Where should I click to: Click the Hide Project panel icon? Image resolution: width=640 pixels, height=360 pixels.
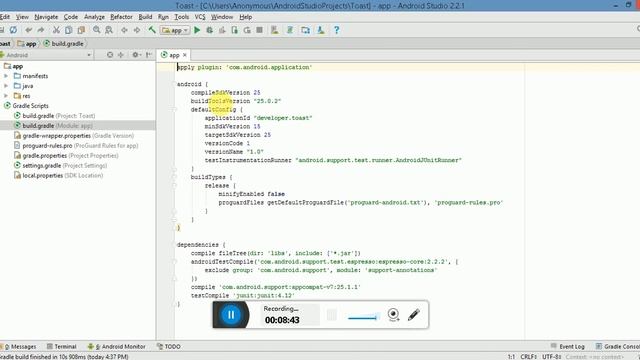(149, 55)
